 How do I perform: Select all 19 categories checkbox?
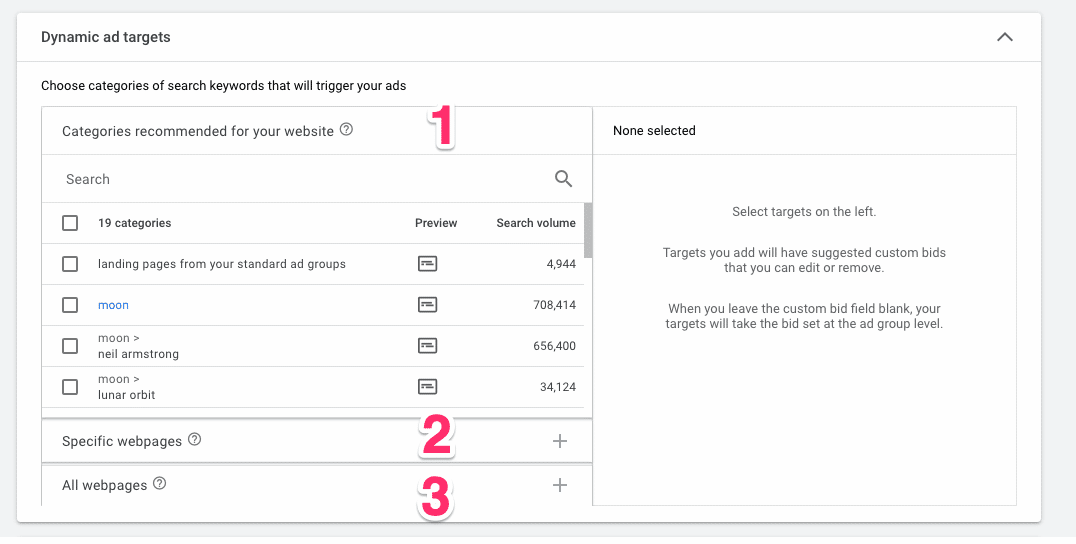[x=70, y=223]
